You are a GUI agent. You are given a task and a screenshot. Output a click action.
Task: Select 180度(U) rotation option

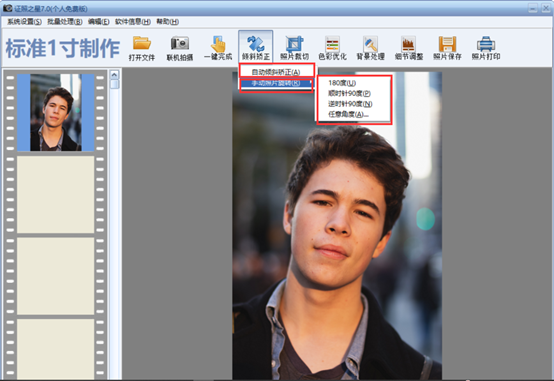(342, 83)
